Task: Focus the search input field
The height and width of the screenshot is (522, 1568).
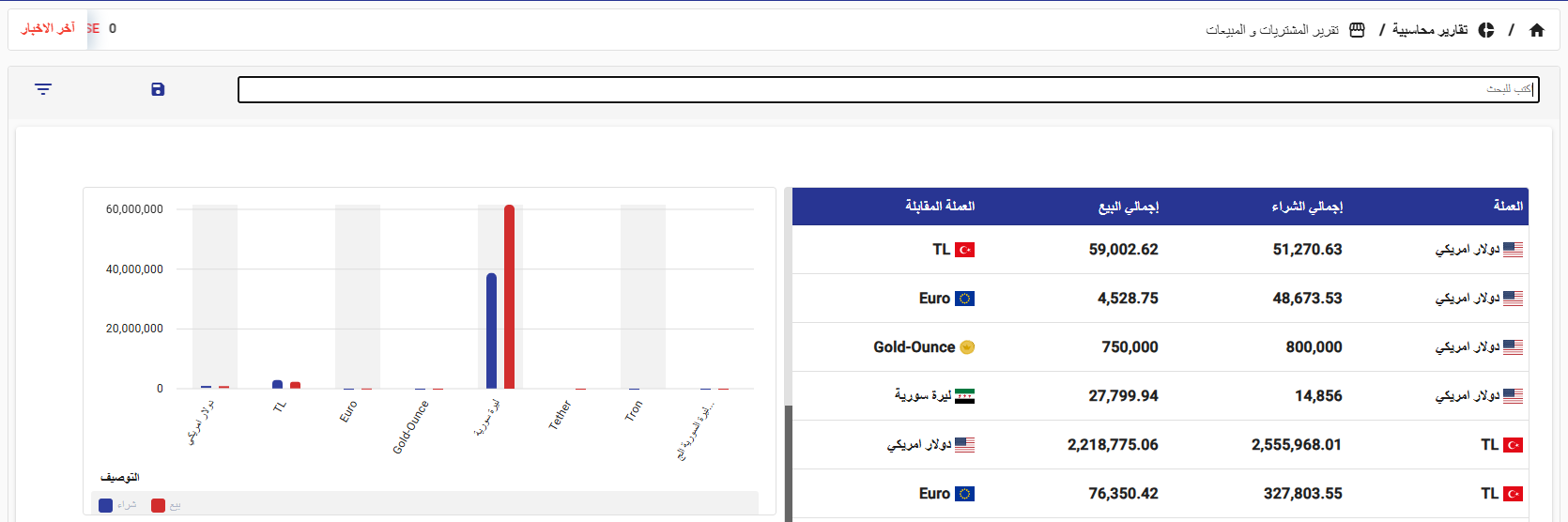Action: [887, 89]
